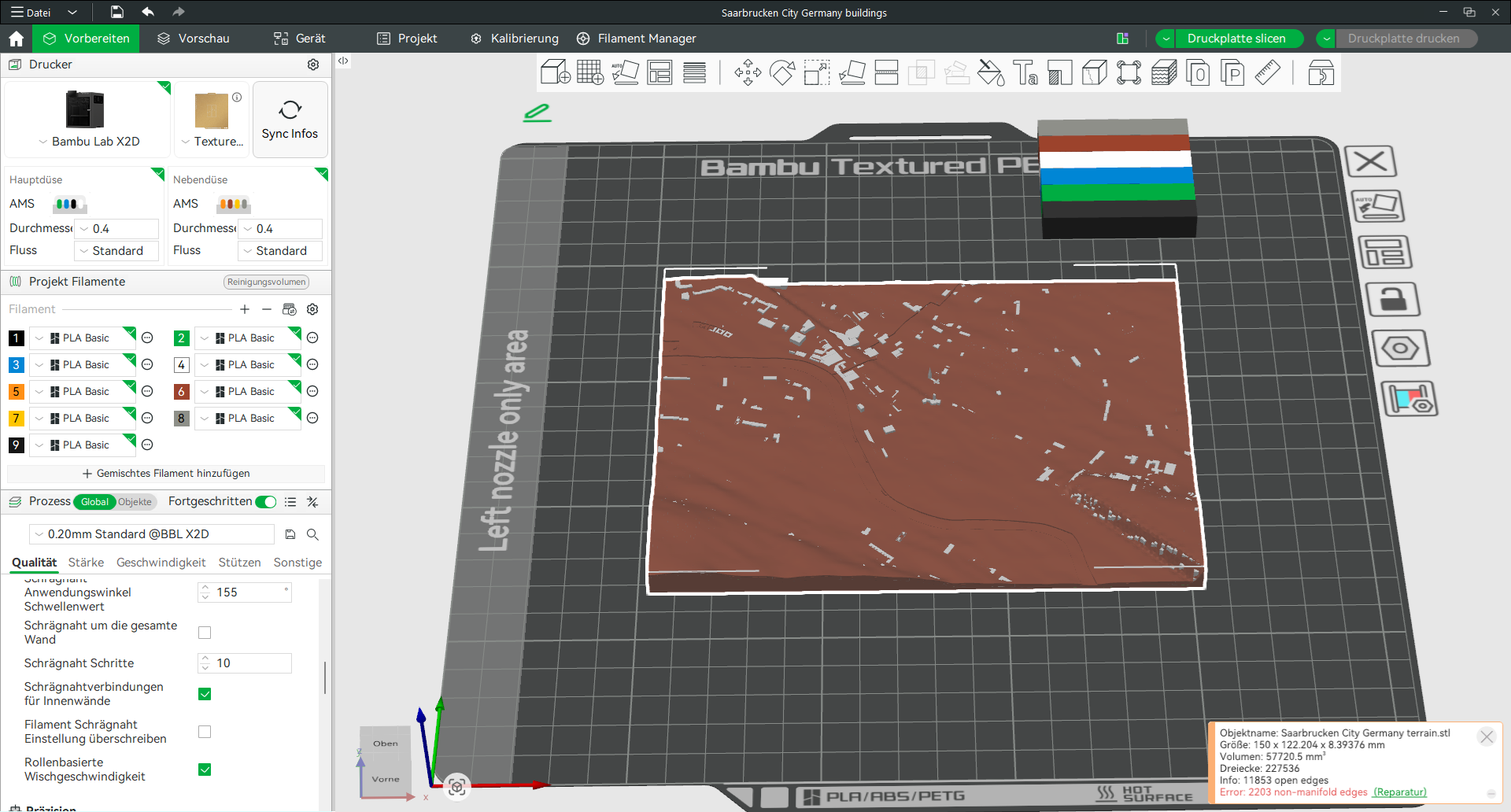This screenshot has width=1511, height=812.
Task: Click the Reparatur link
Action: coord(1399,792)
